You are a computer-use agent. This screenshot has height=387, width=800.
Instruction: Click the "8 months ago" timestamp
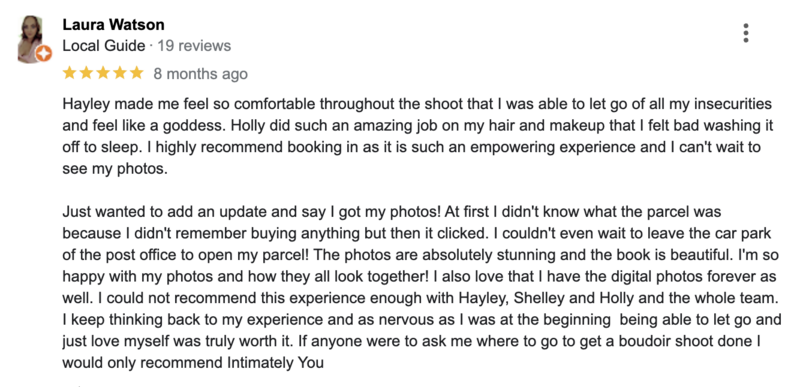coord(201,74)
